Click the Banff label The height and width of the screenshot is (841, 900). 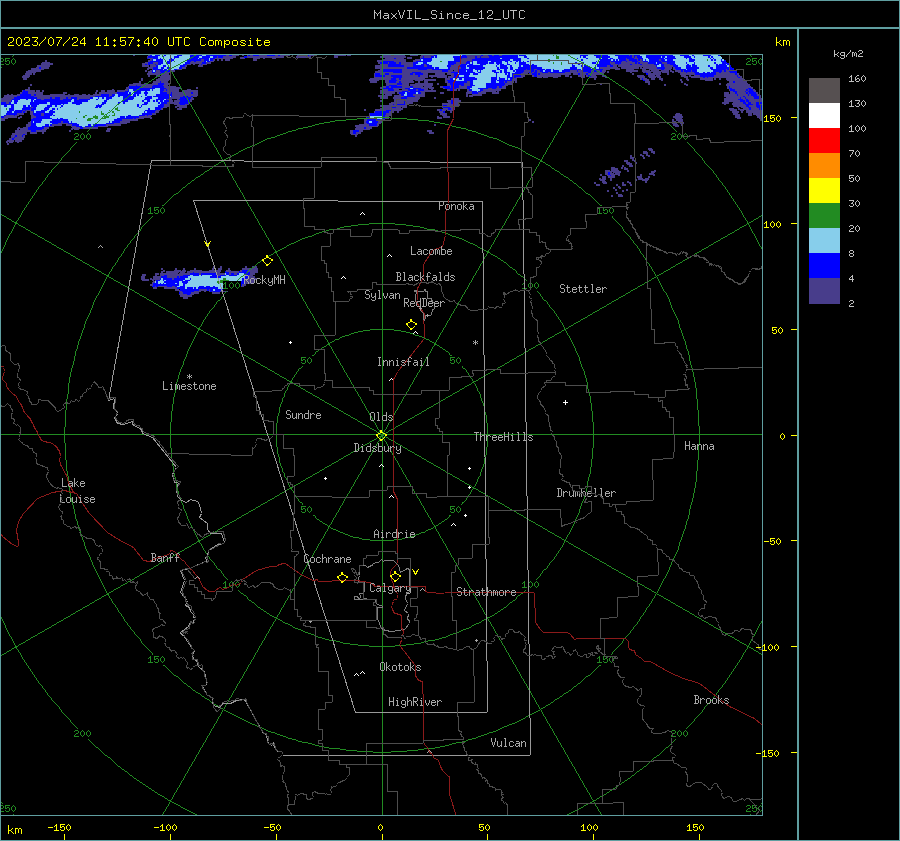coord(165,557)
